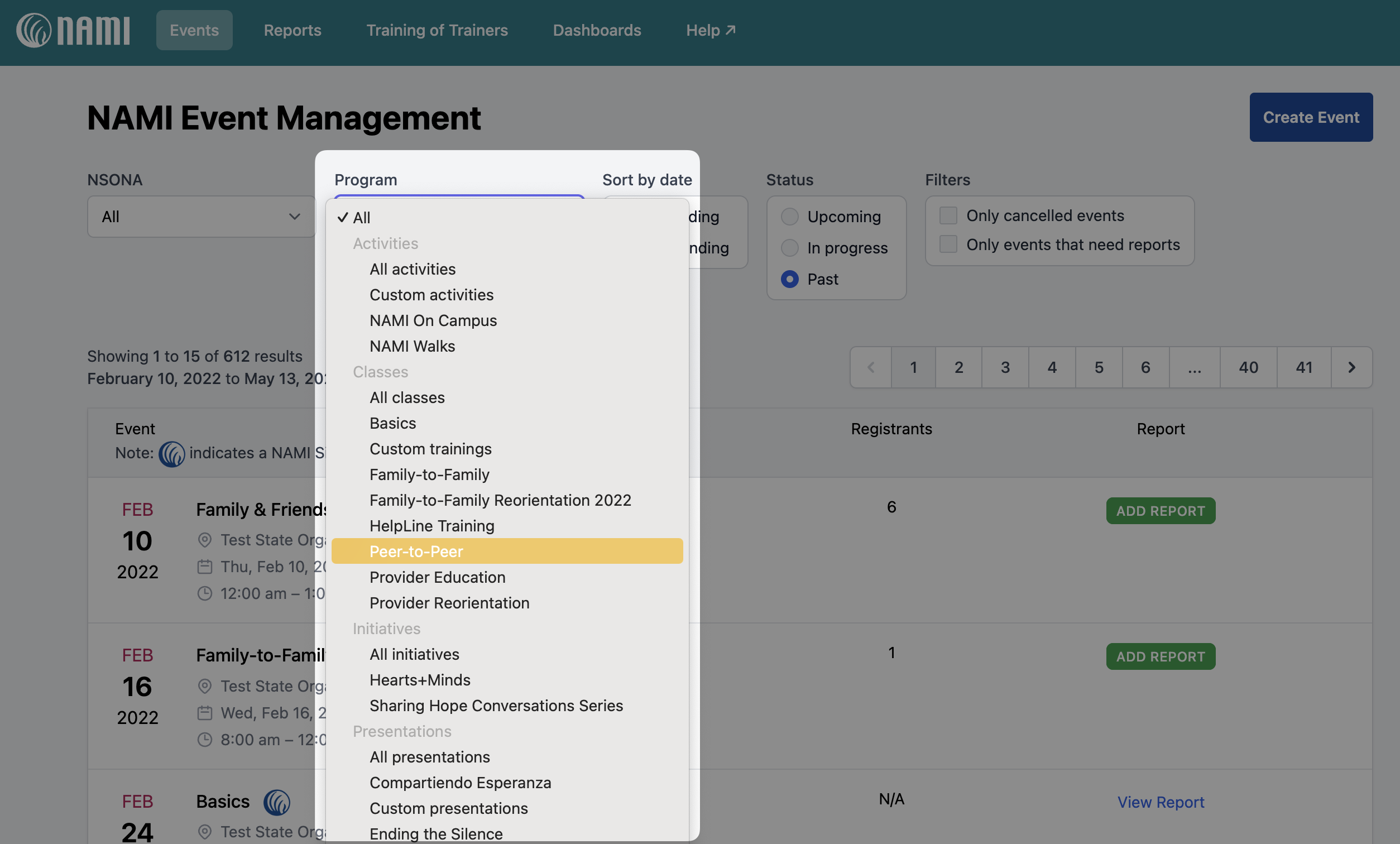Click the calendar icon beside Wed, Feb 16
Viewport: 1400px width, 844px height.
tap(204, 713)
